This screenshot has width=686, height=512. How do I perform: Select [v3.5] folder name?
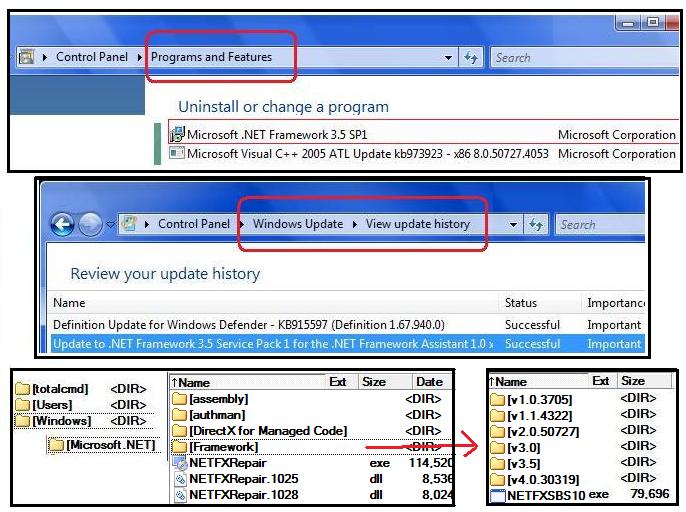pyautogui.click(x=524, y=464)
